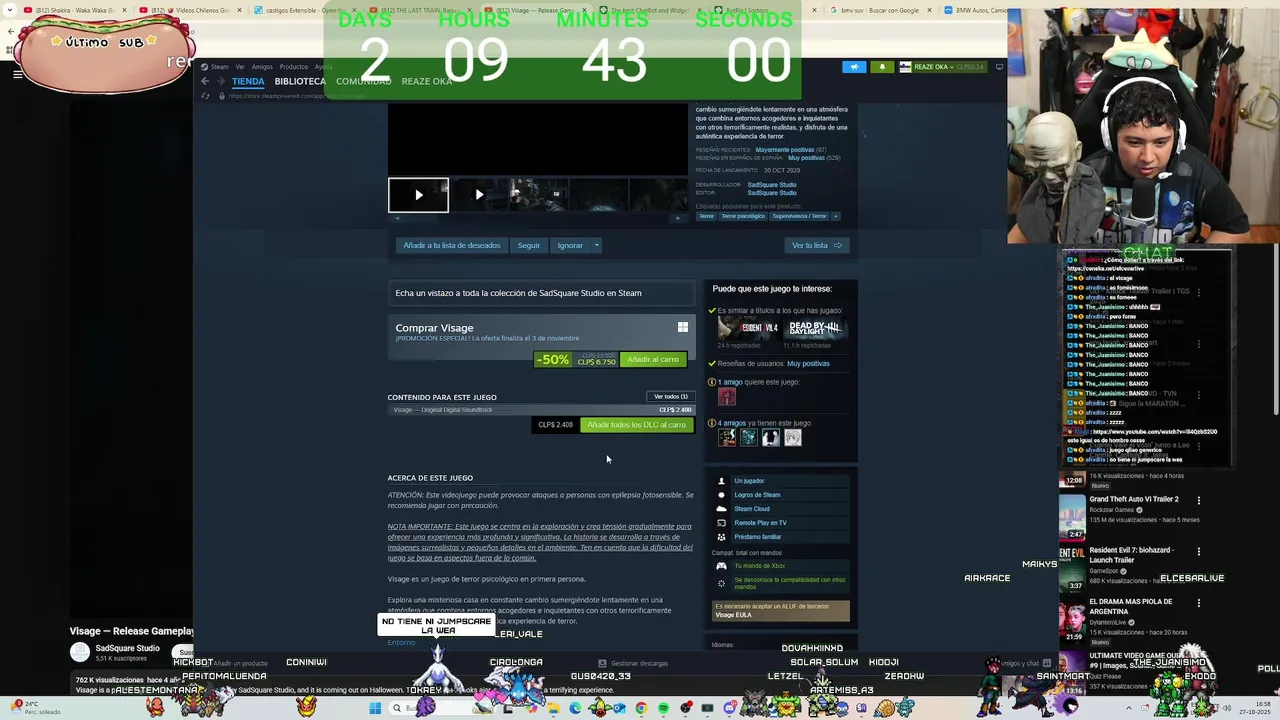Play the first trailer thumbnail
Image resolution: width=1280 pixels, height=720 pixels.
point(418,195)
